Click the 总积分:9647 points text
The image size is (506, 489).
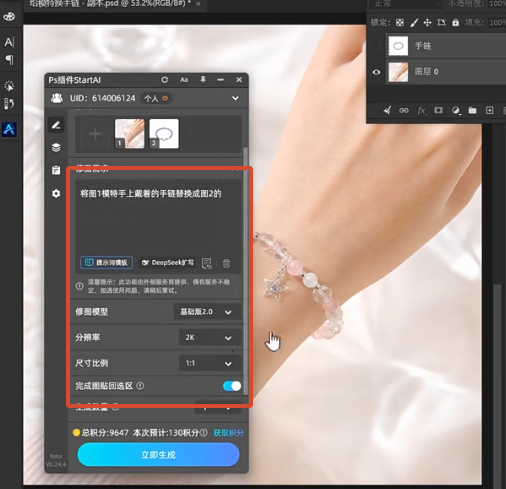(105, 433)
